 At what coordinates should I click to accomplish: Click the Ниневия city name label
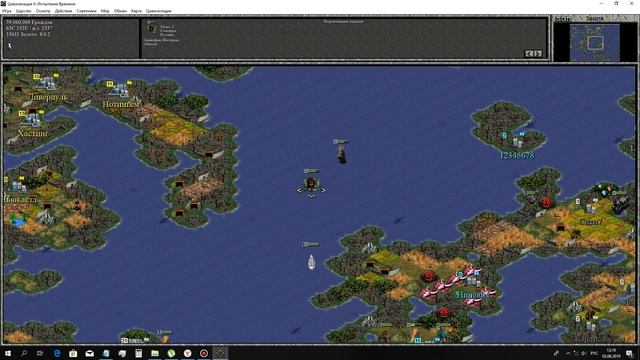[472, 295]
